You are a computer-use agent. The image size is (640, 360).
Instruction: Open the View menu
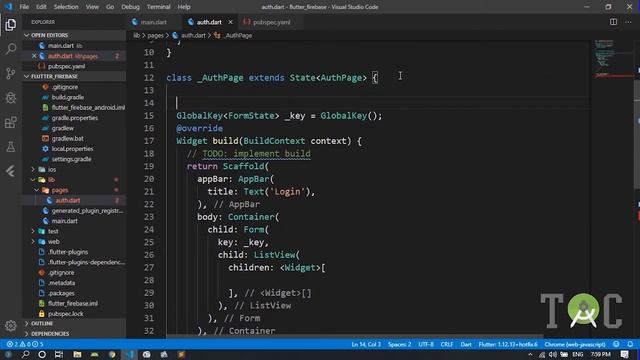92,7
